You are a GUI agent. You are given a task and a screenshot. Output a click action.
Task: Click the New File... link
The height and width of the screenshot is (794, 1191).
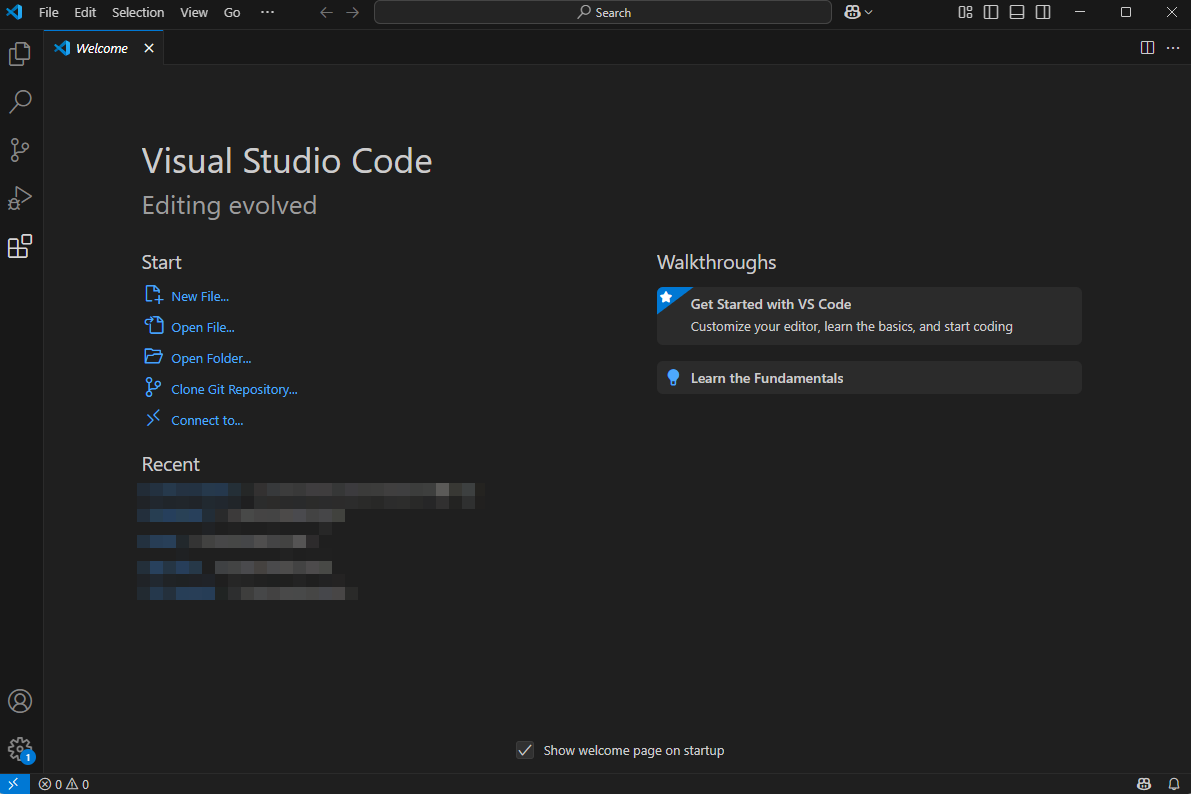click(x=200, y=296)
